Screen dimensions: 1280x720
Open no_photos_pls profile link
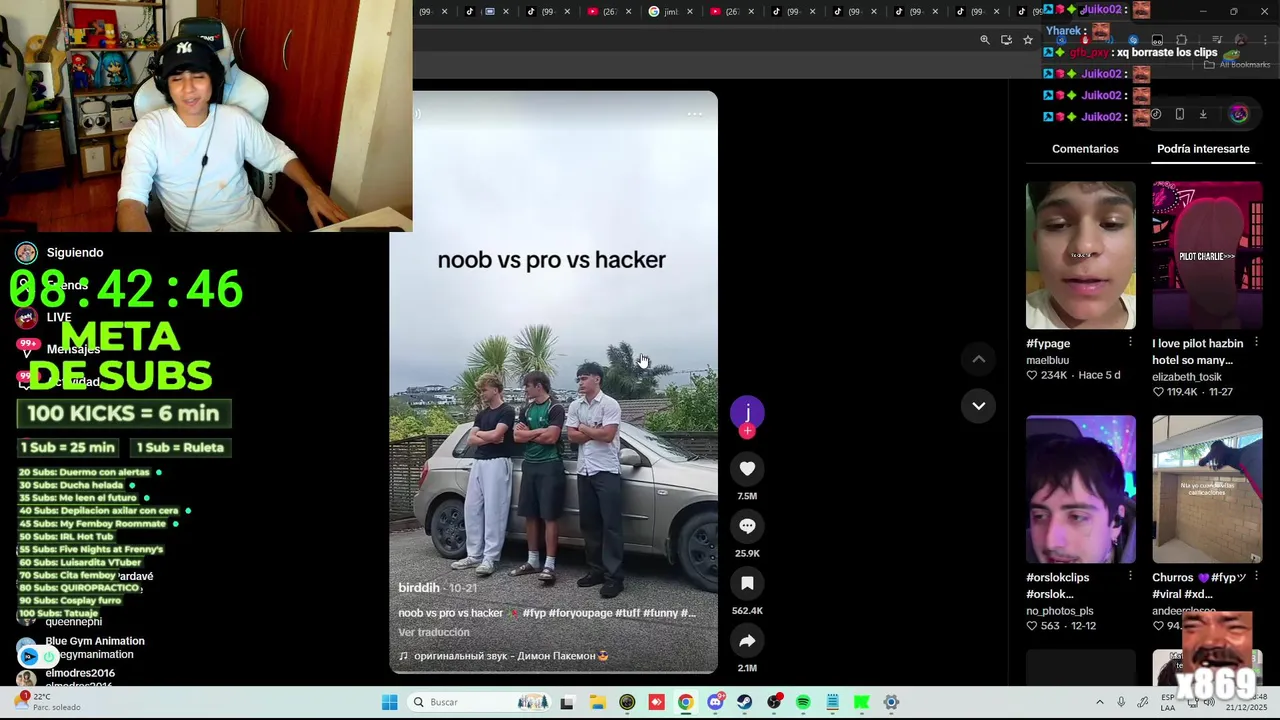click(1060, 611)
